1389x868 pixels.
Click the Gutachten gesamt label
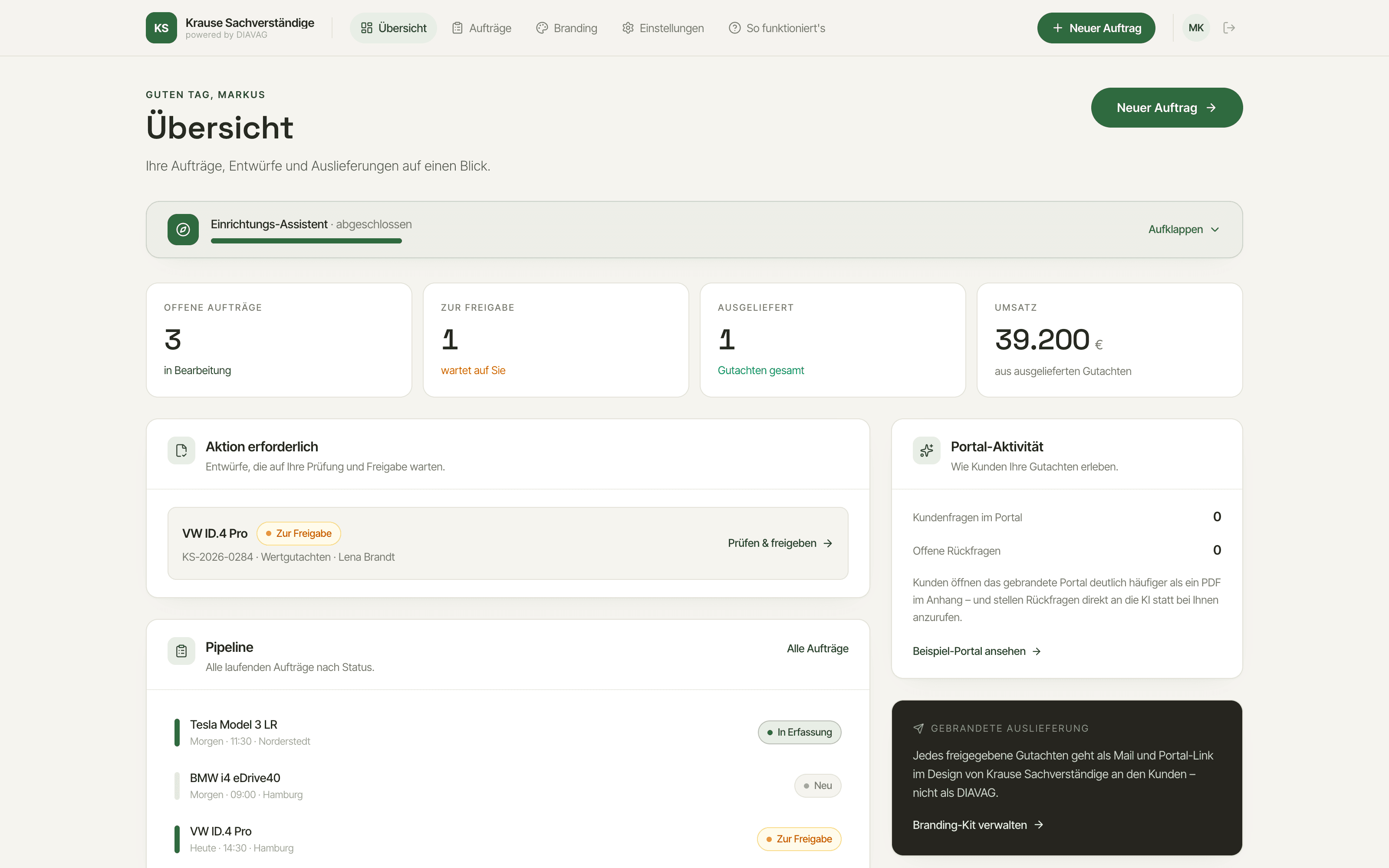(760, 371)
